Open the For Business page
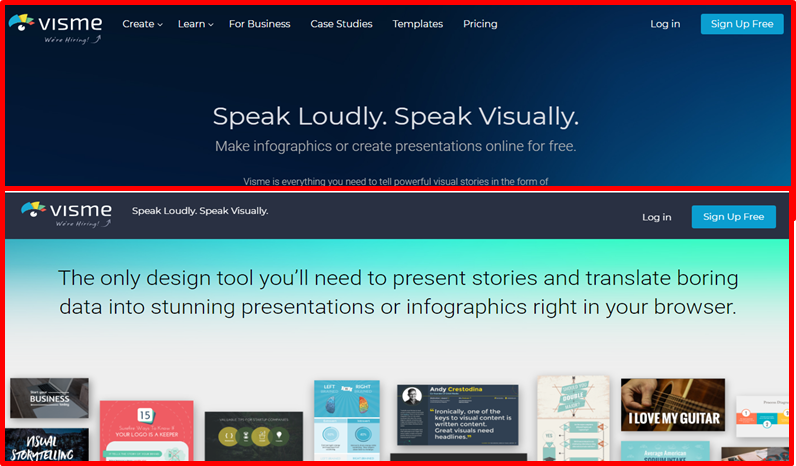The height and width of the screenshot is (466, 796). (x=259, y=24)
